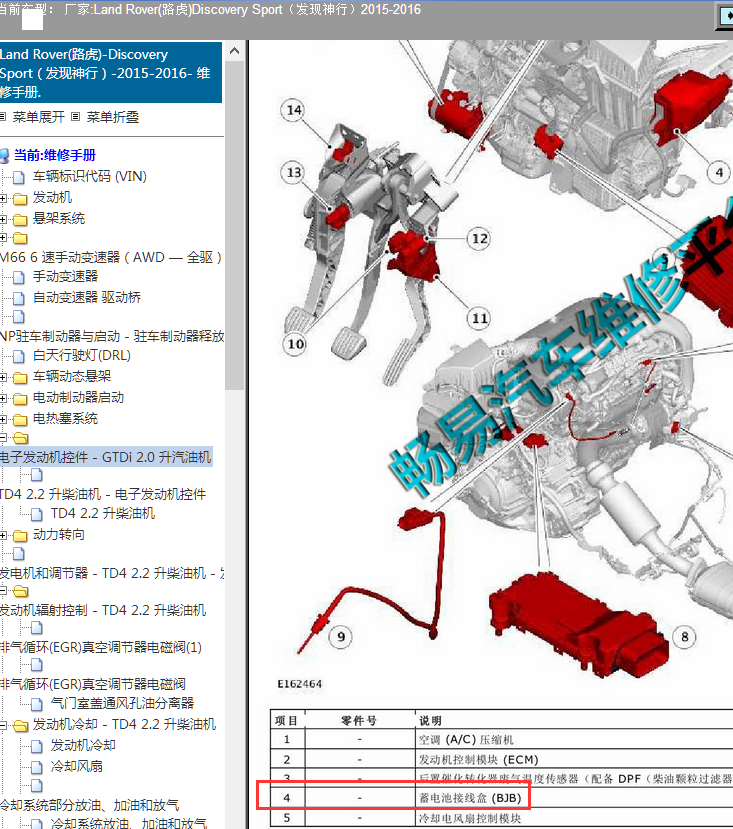Open 驻车制动器与启动 - 驻车制动器释放 entry
This screenshot has width=733, height=829.
coord(112,336)
